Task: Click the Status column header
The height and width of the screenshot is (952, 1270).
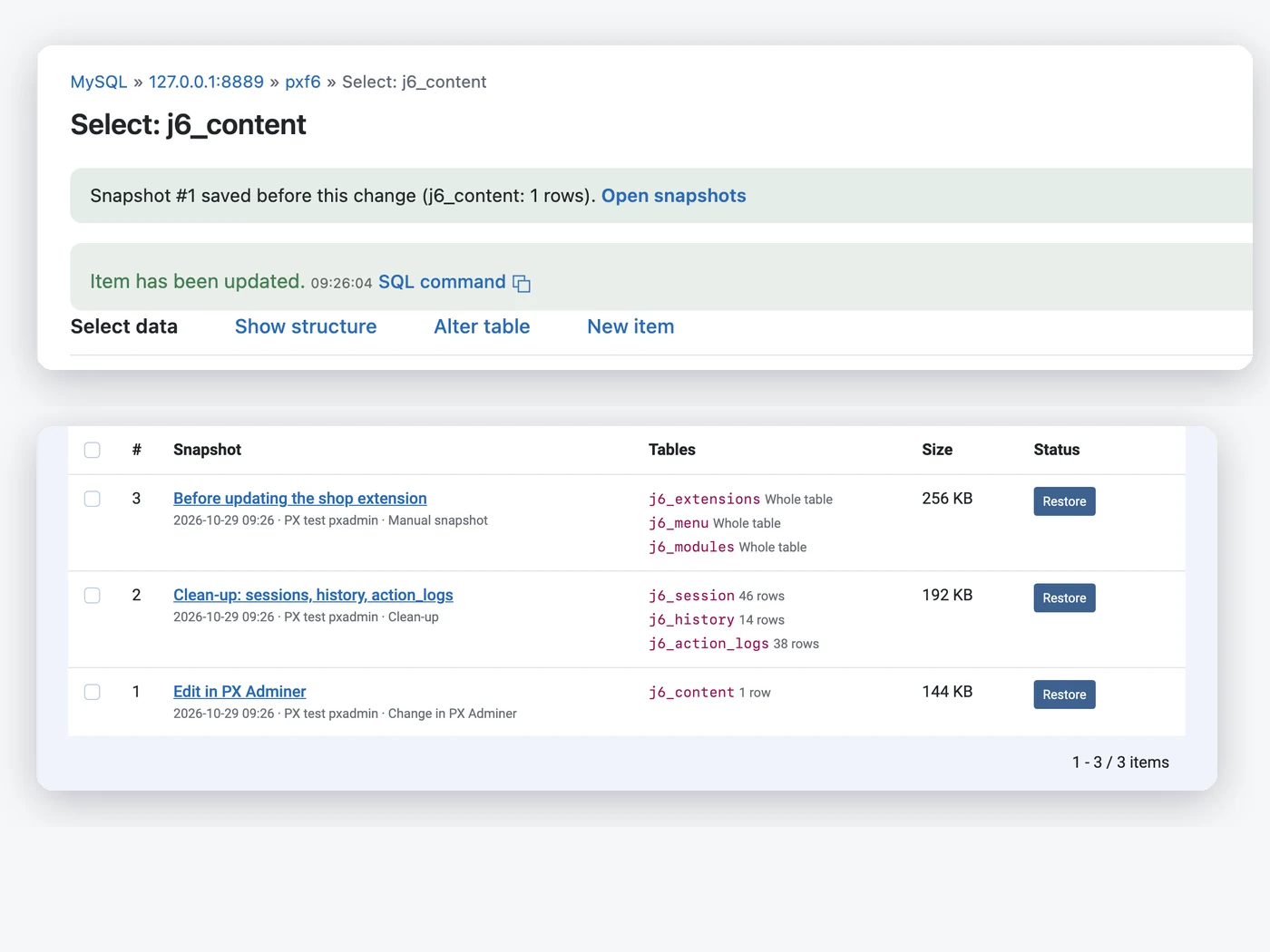Action: (1057, 450)
